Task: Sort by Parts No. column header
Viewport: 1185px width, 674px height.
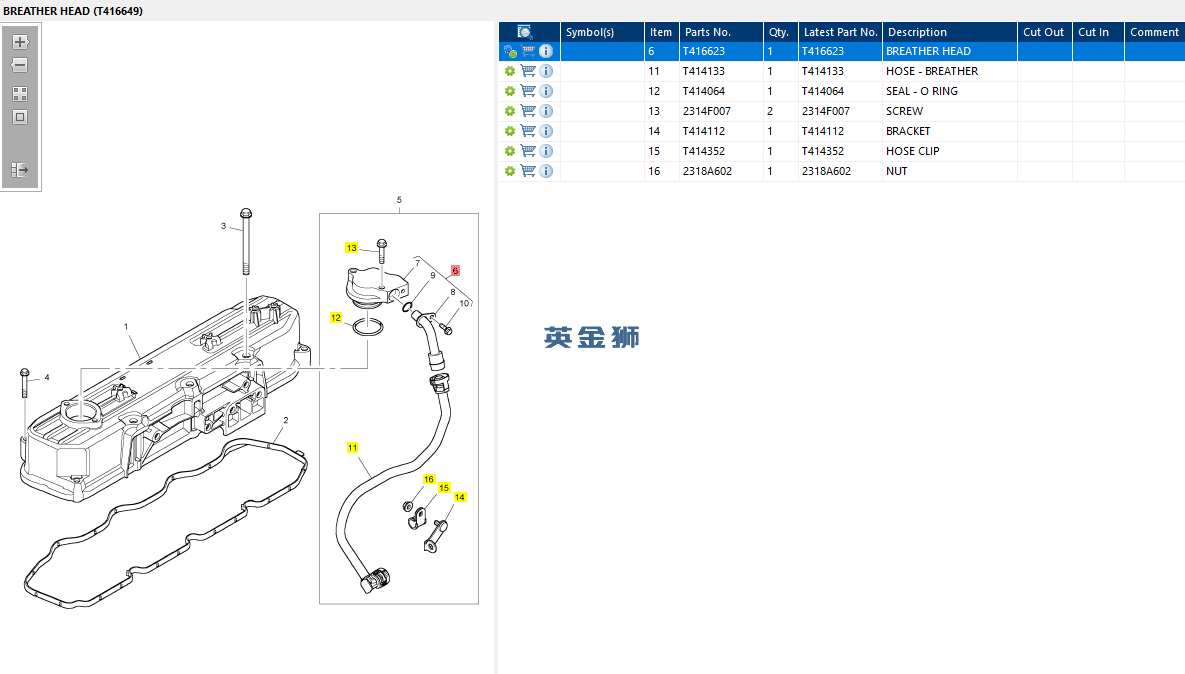Action: point(721,32)
